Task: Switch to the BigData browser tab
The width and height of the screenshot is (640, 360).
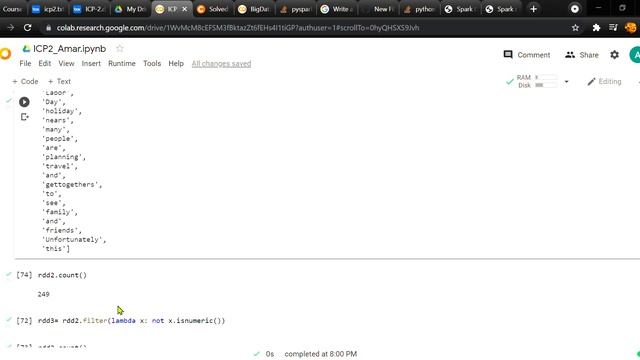Action: 253,9
